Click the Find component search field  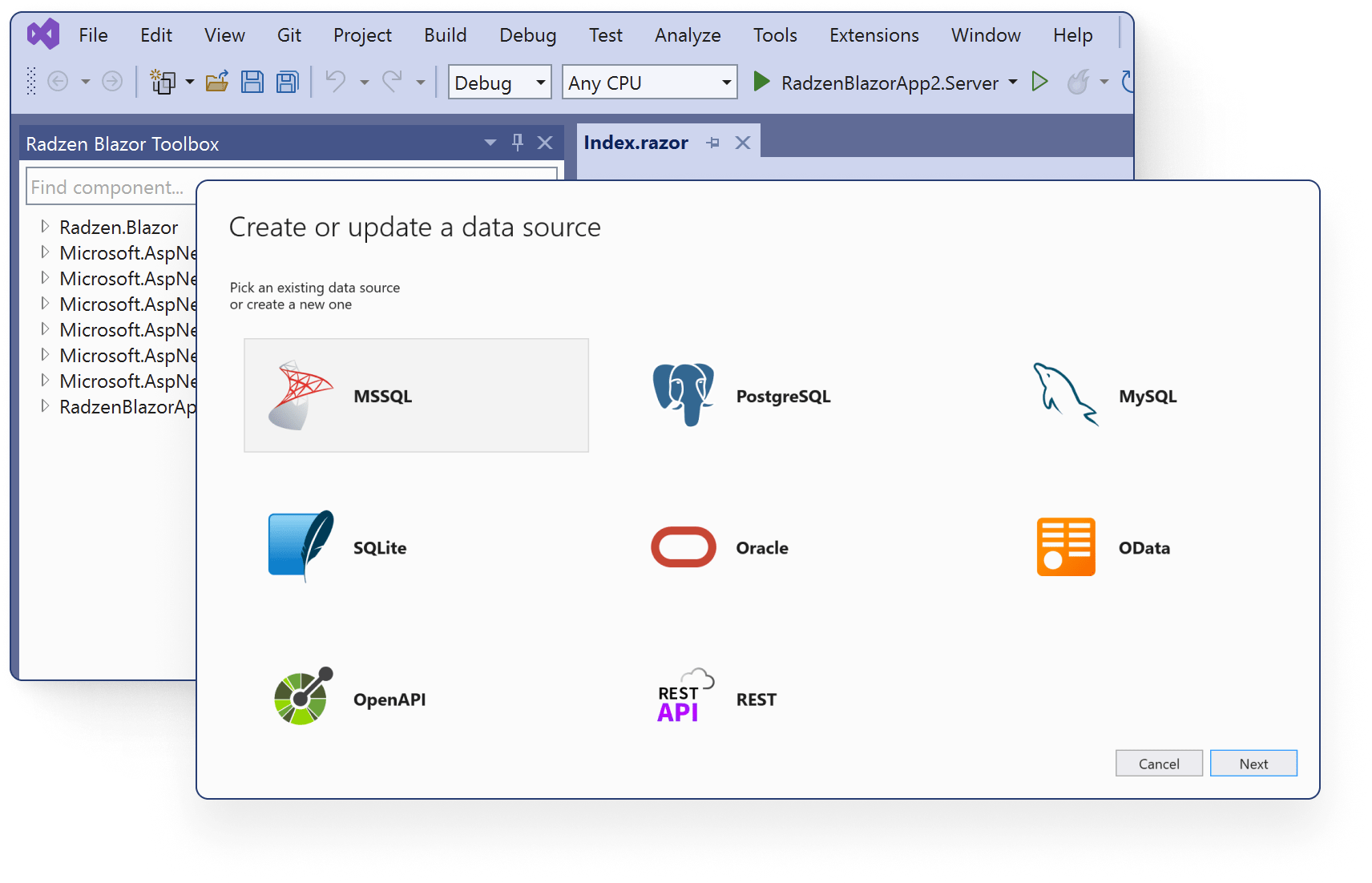(112, 187)
